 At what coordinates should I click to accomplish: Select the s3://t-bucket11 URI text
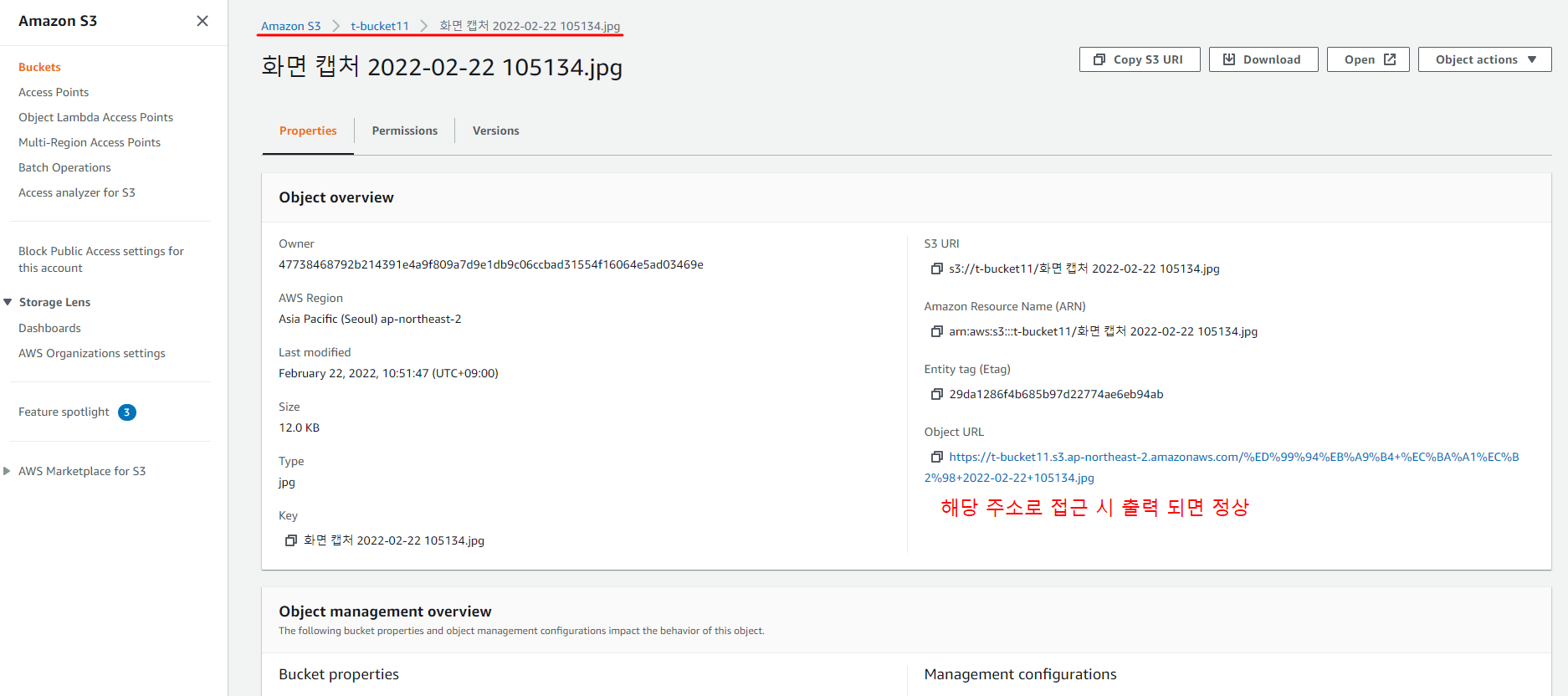pos(1084,269)
